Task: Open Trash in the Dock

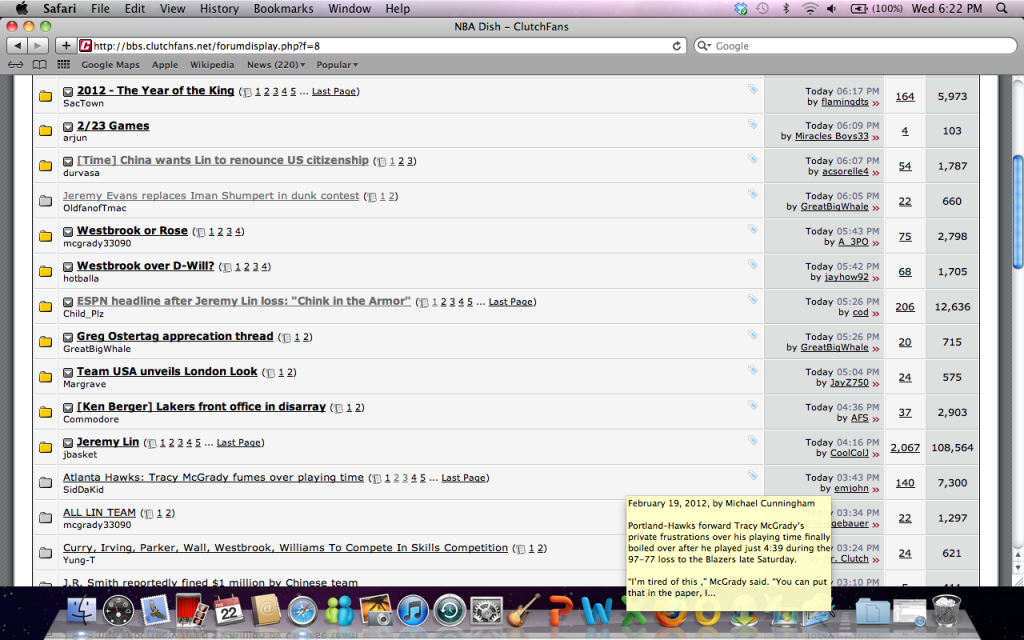Action: pos(945,611)
